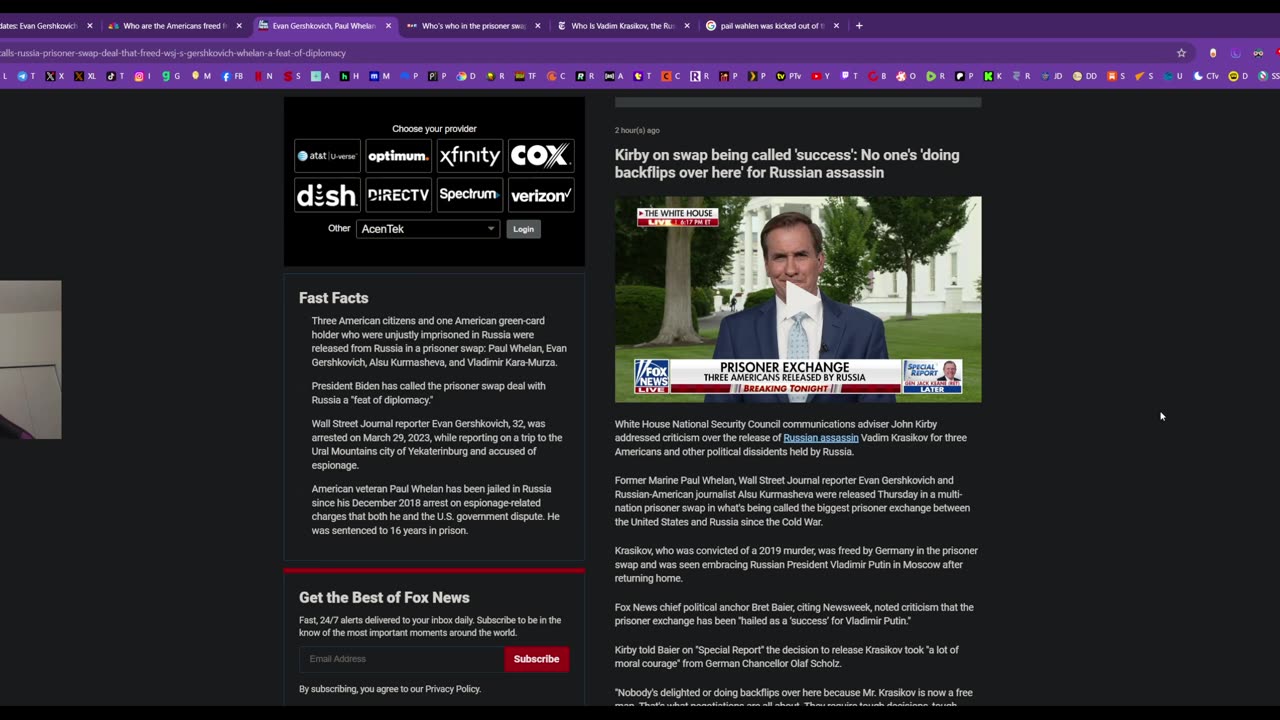The width and height of the screenshot is (1280, 720).
Task: Choose AT&T U-verse as provider
Action: coord(327,156)
